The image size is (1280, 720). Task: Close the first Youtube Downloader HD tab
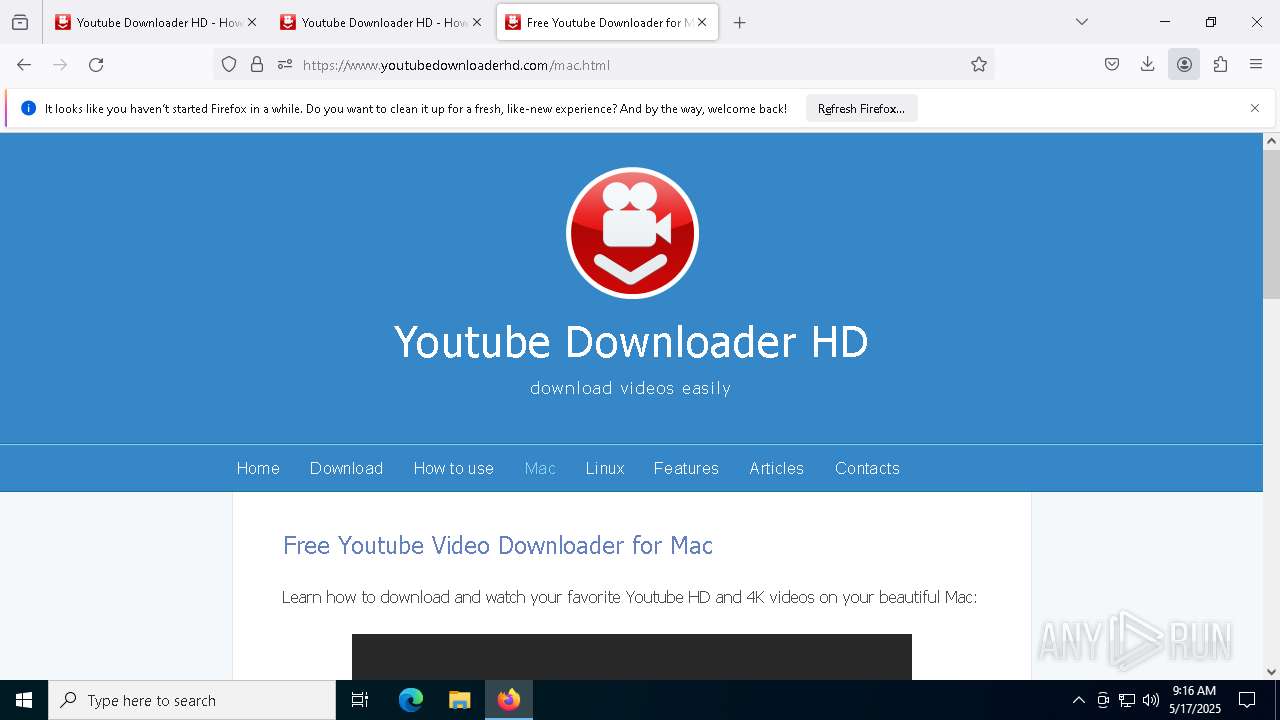point(252,22)
